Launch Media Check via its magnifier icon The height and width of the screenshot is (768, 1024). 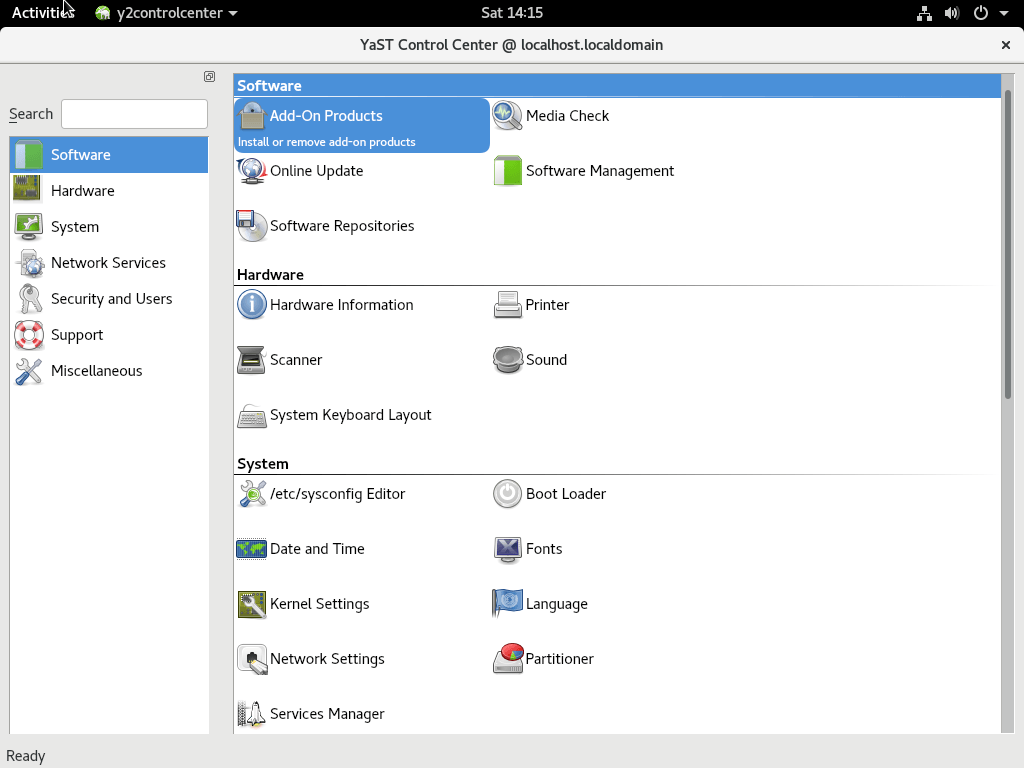(507, 116)
